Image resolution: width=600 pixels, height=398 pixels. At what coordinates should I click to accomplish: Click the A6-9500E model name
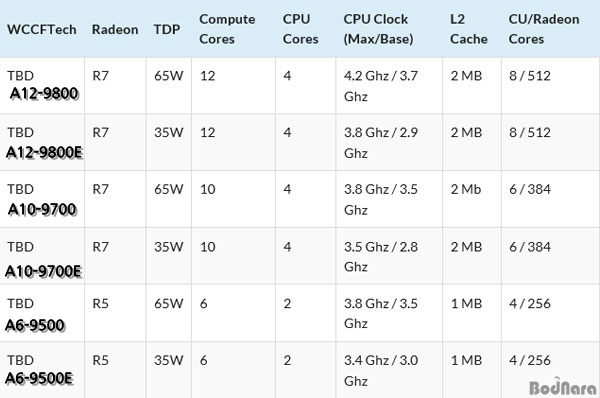[39, 378]
